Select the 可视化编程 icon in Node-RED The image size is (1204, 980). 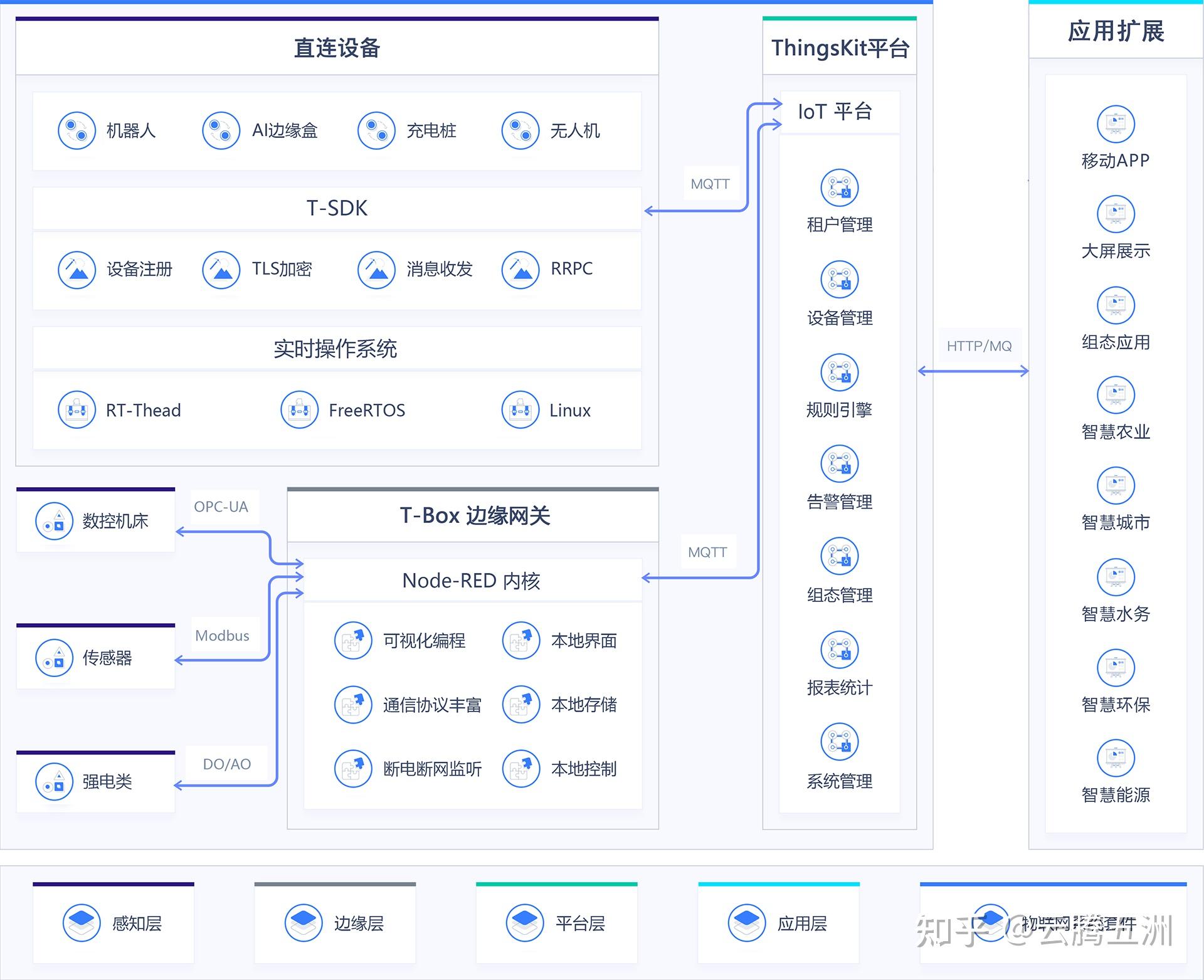click(353, 640)
